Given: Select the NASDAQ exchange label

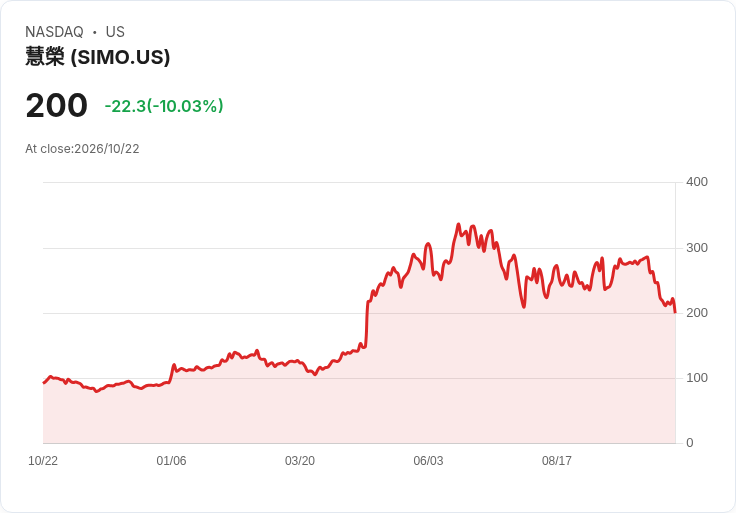Looking at the screenshot, I should [54, 32].
